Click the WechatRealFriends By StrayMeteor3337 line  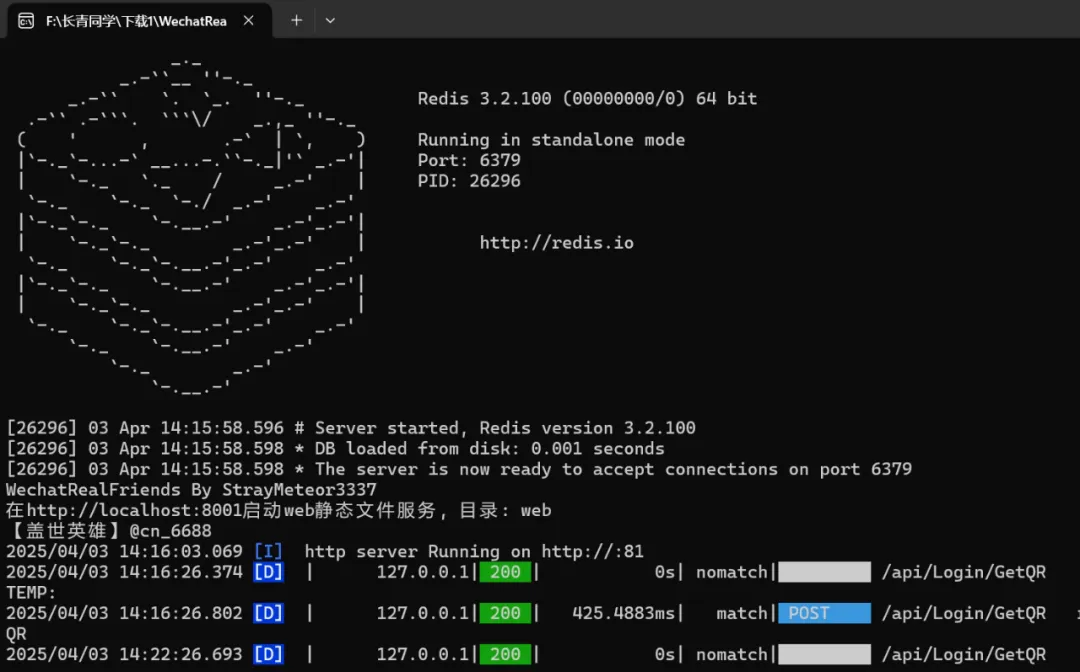[x=191, y=490]
